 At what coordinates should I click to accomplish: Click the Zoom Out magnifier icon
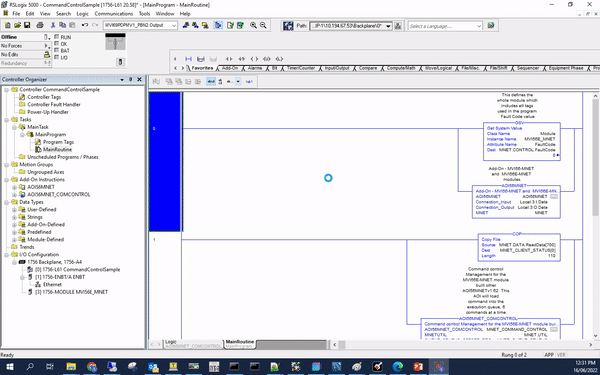263,25
